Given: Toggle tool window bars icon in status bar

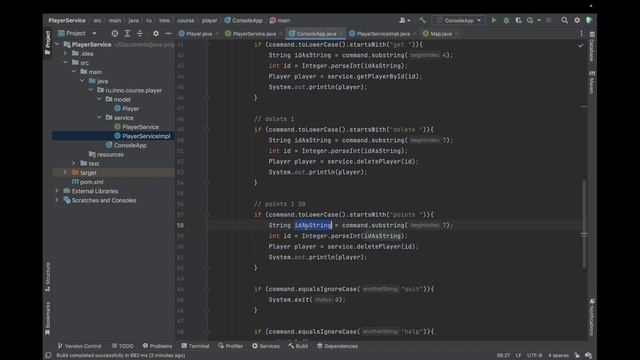Looking at the screenshot, I should click(x=48, y=356).
